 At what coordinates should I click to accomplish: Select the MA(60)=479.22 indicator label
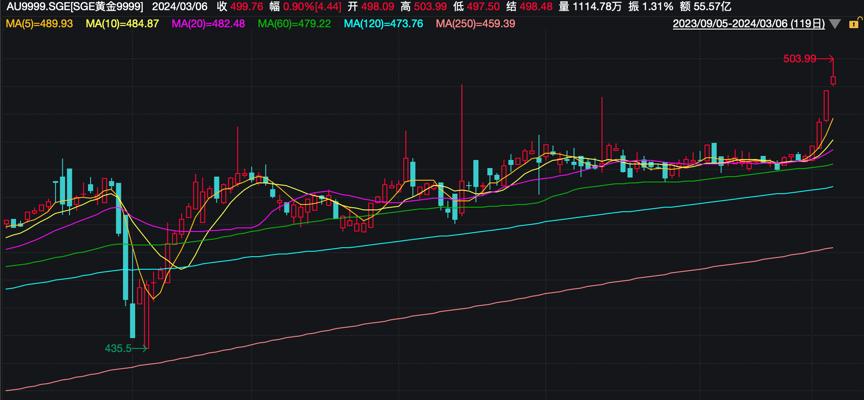294,24
